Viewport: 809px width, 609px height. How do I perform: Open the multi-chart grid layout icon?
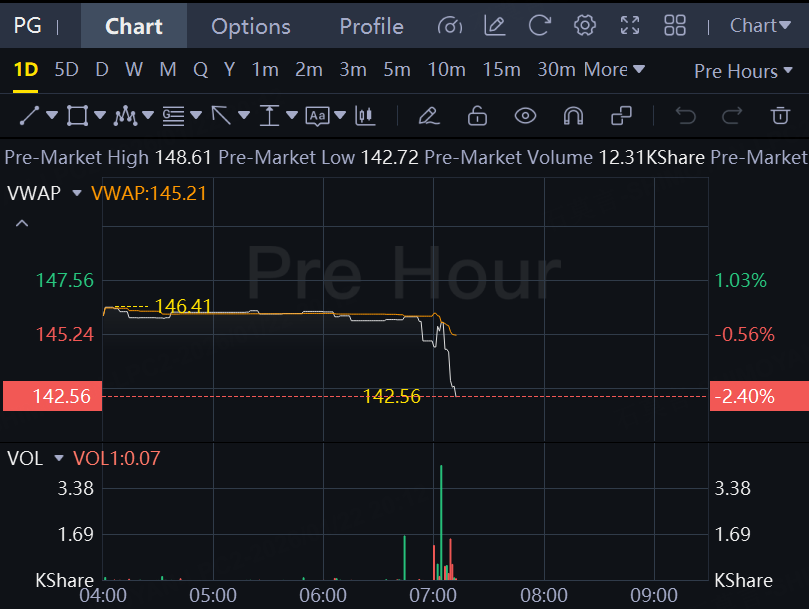click(674, 25)
